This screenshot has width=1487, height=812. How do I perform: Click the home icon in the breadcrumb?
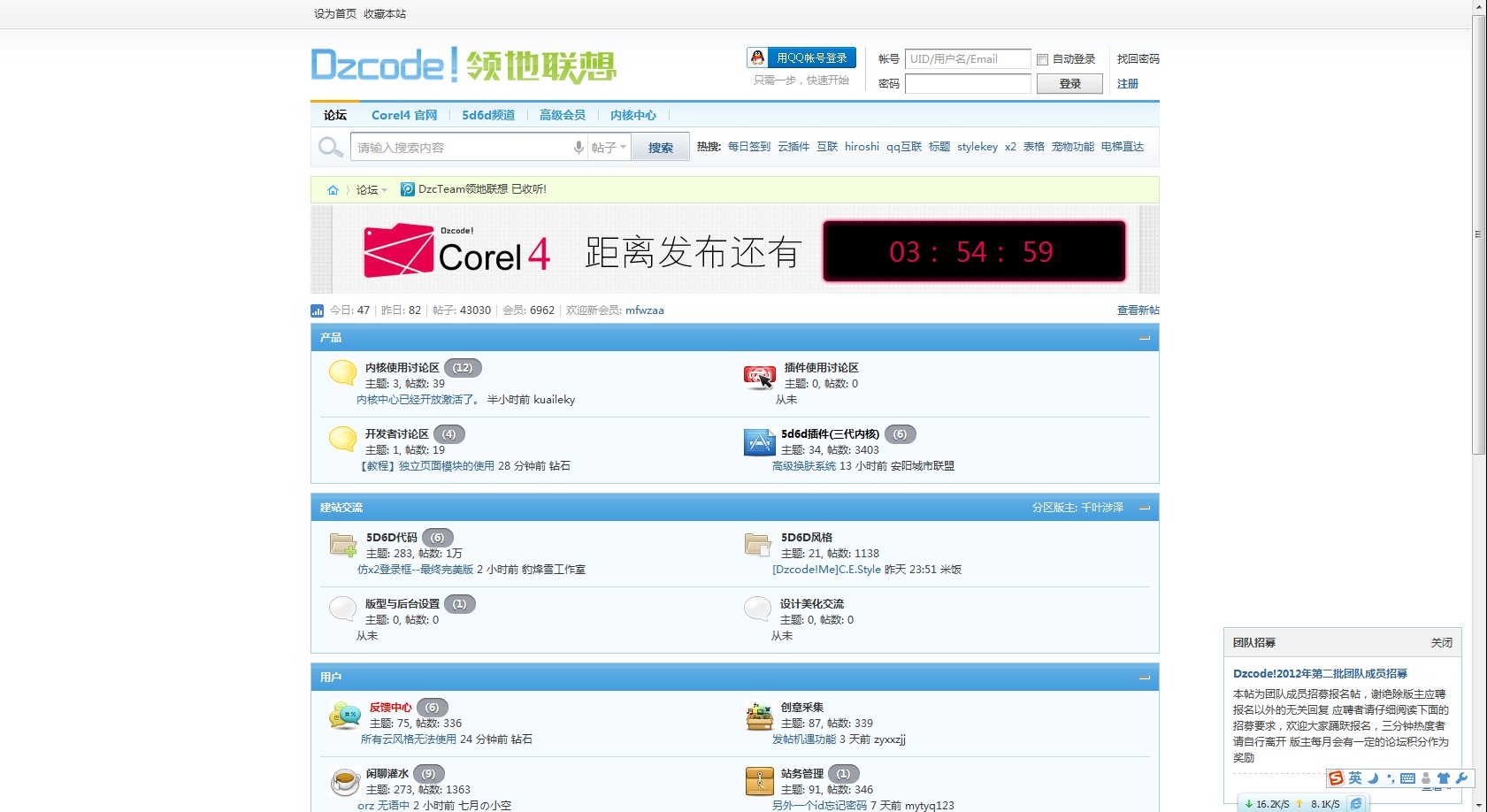point(333,189)
